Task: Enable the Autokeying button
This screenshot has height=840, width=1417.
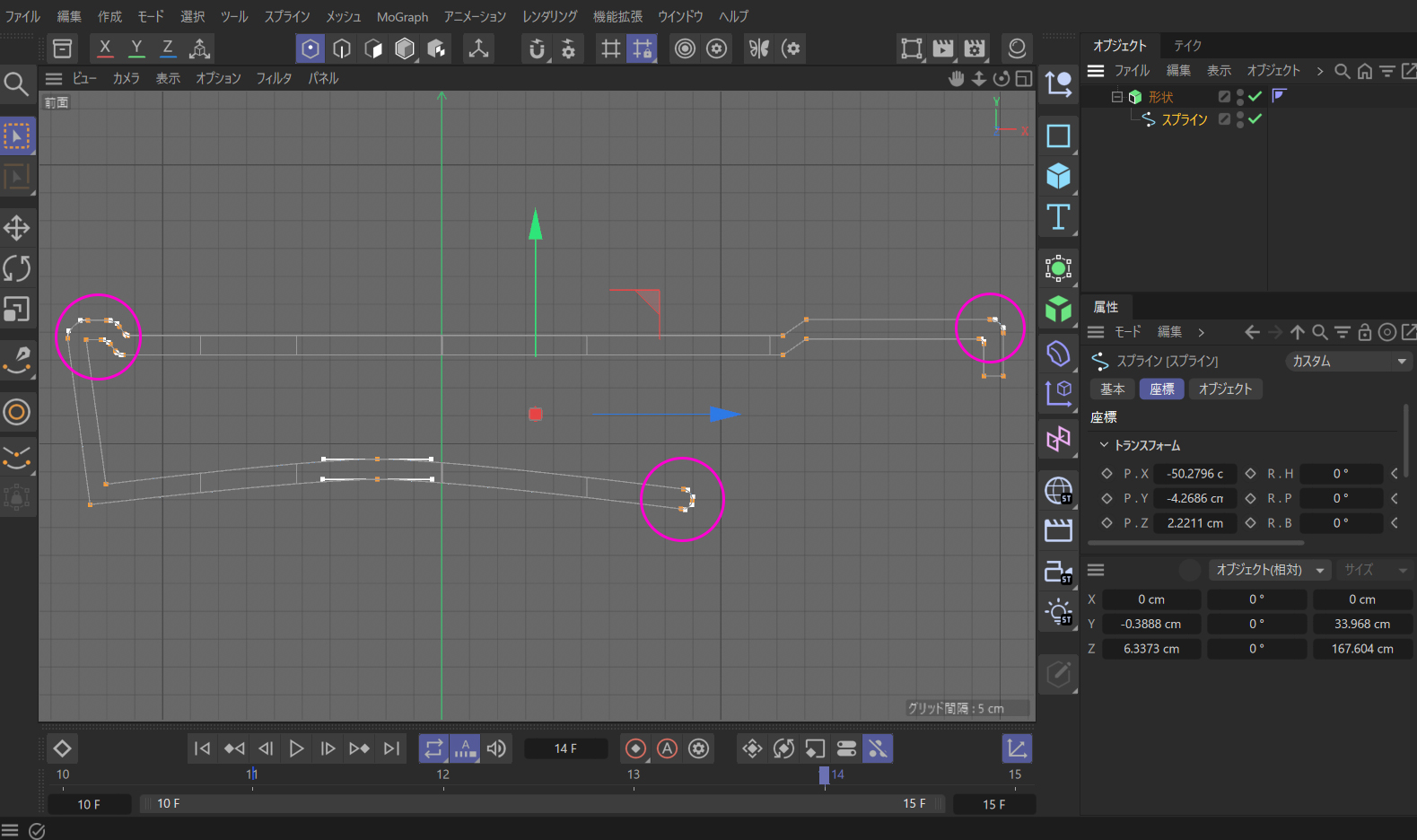Action: point(667,748)
